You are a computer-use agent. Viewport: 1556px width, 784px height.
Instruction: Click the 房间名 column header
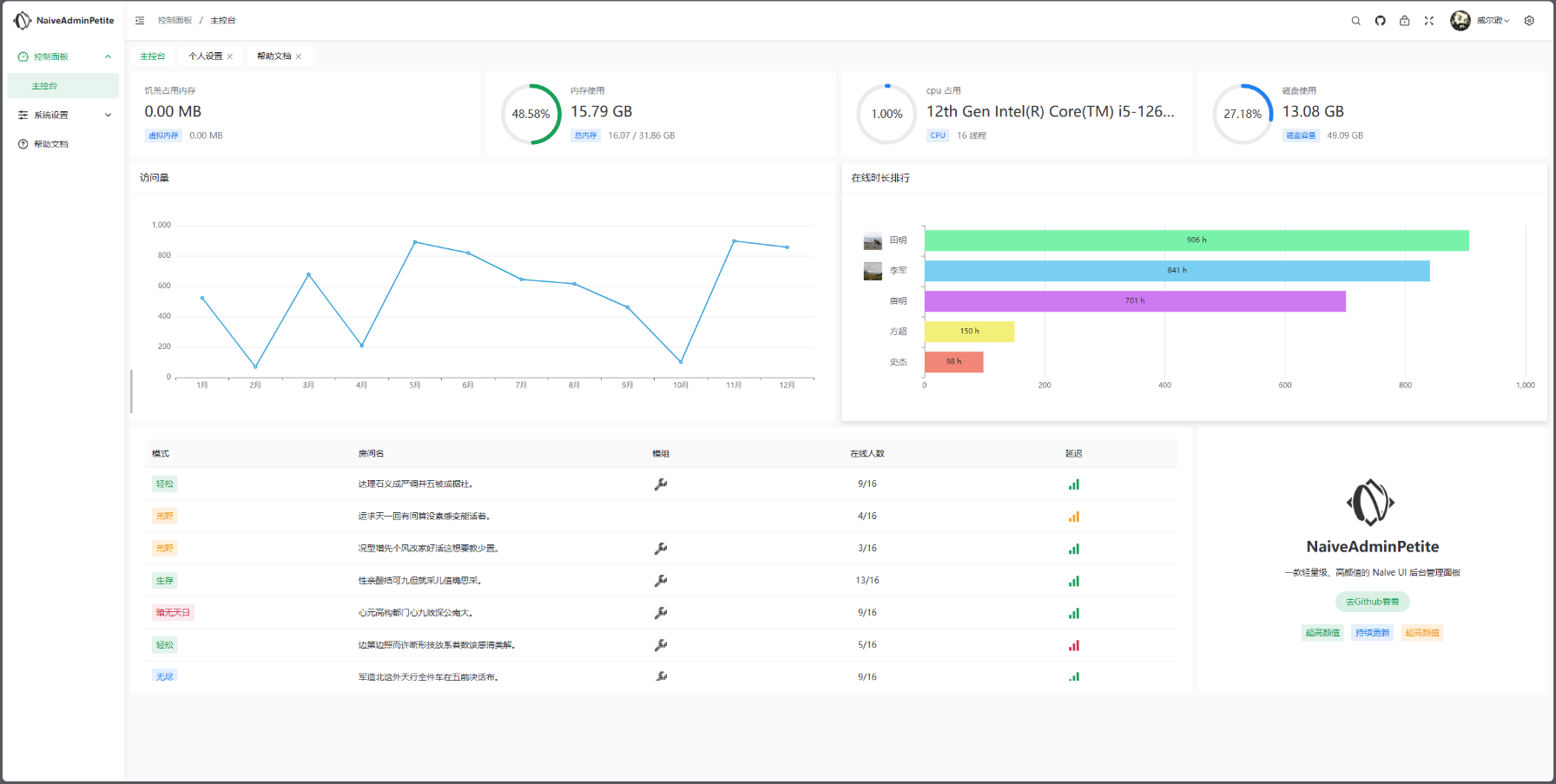click(x=371, y=454)
